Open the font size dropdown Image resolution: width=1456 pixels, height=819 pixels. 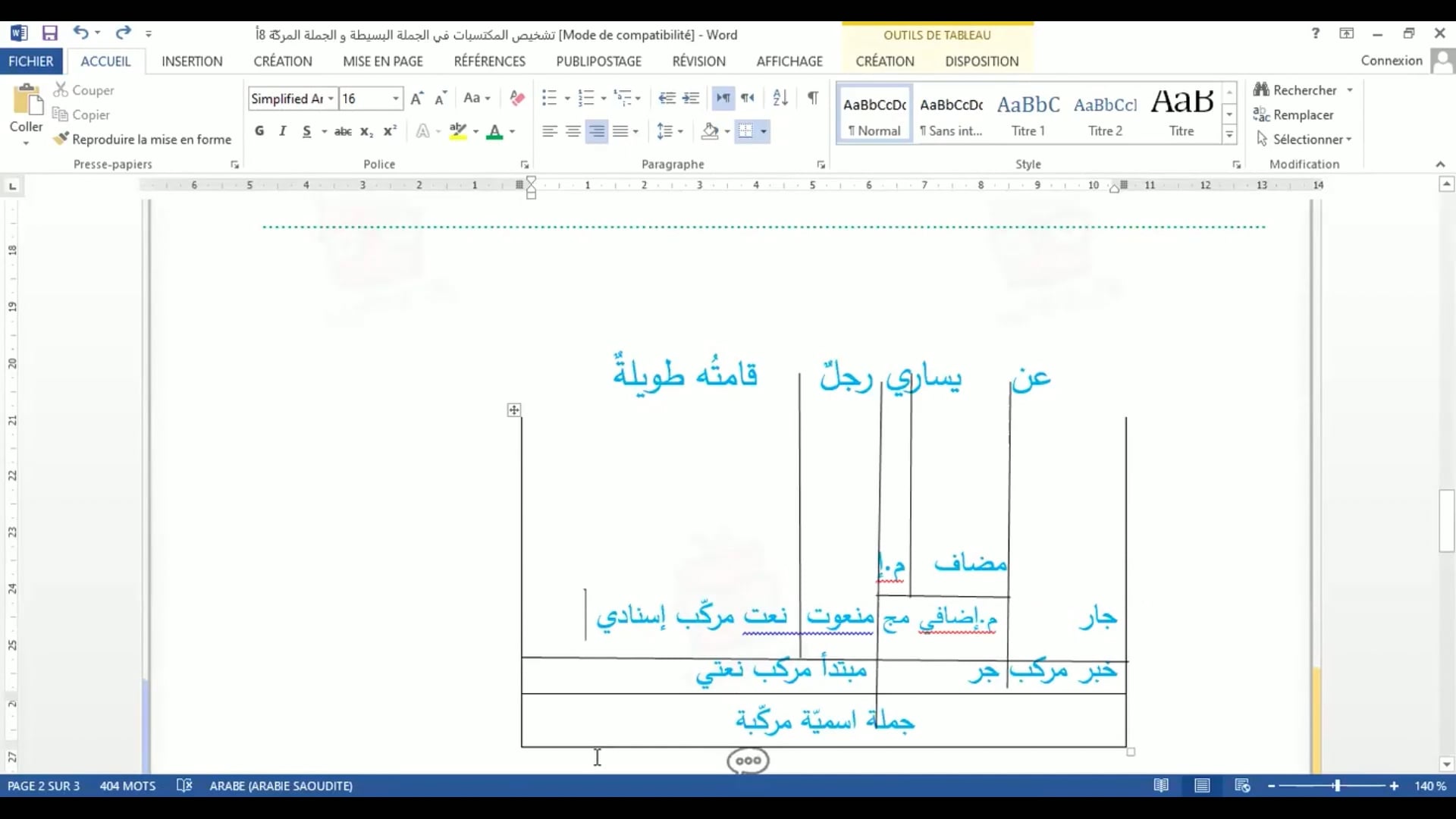(x=395, y=99)
